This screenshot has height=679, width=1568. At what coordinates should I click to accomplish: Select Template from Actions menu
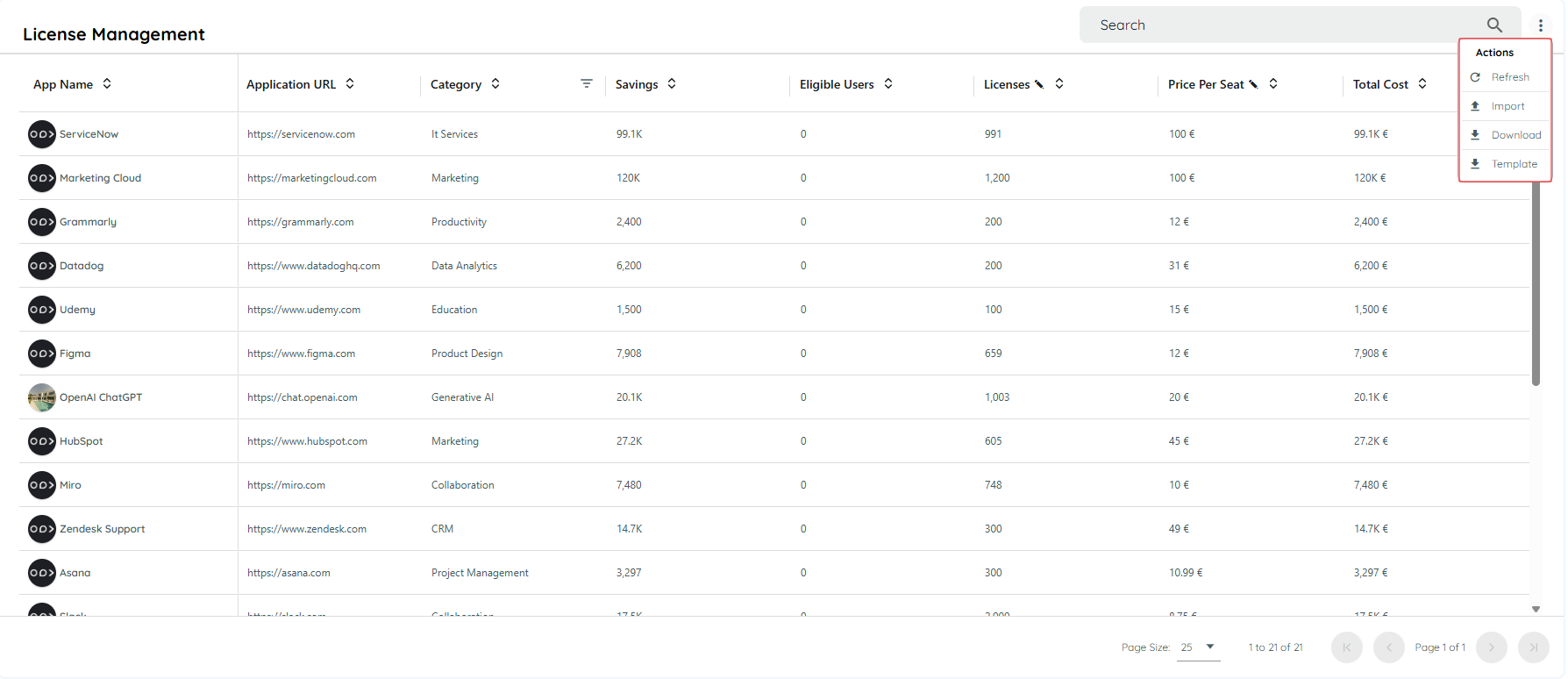click(1503, 164)
